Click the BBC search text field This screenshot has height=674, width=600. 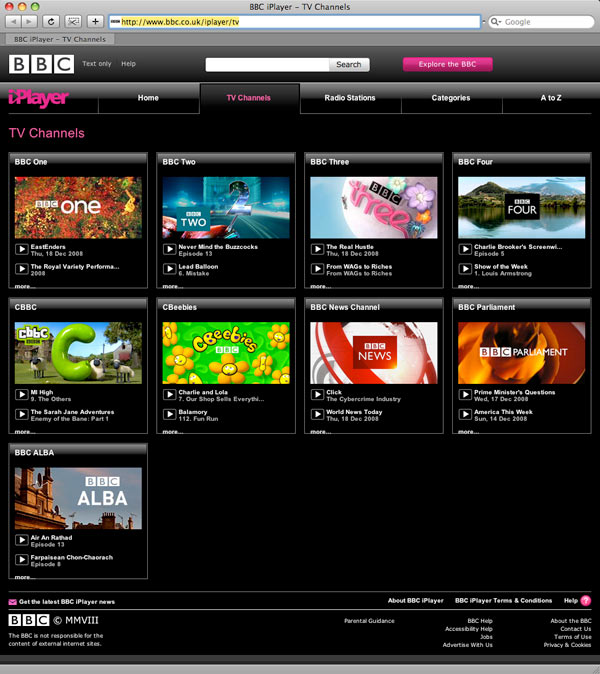point(267,64)
